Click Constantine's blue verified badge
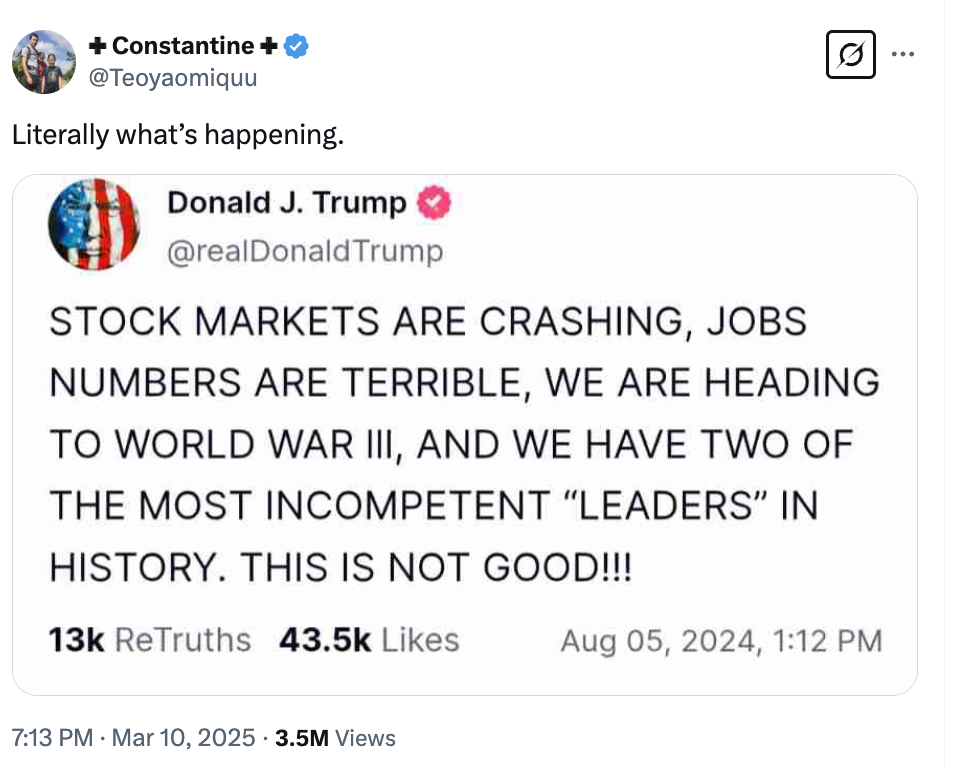 pos(296,46)
